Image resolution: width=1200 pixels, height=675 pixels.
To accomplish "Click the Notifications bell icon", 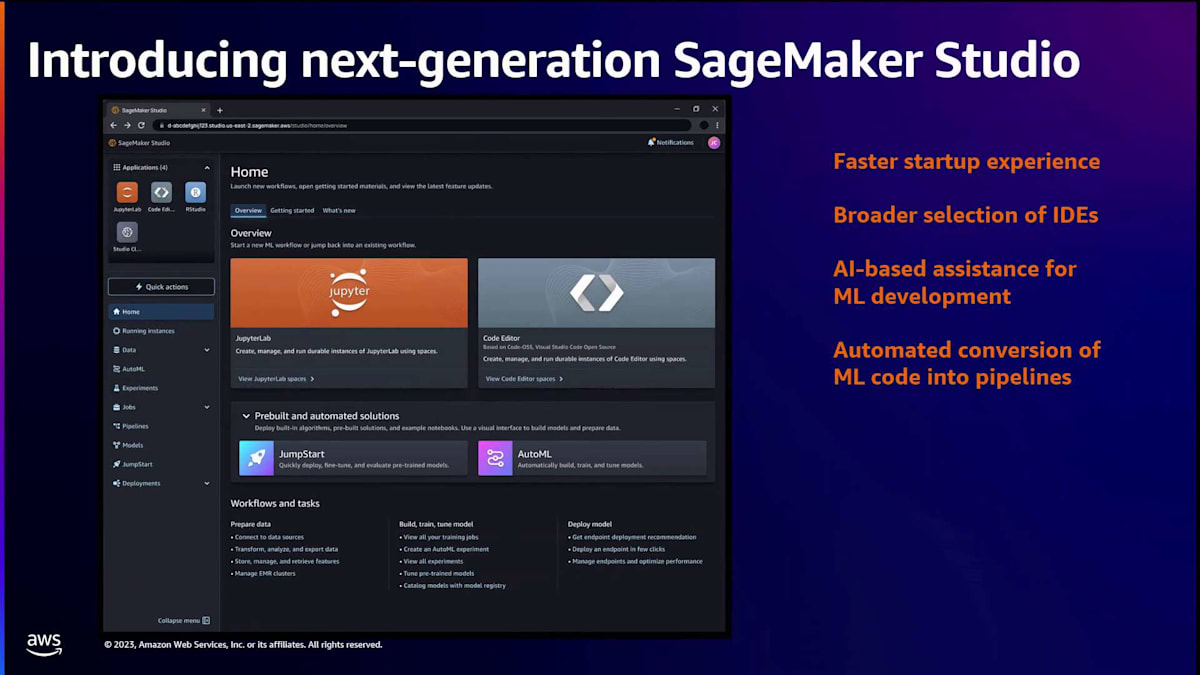I will pyautogui.click(x=651, y=142).
